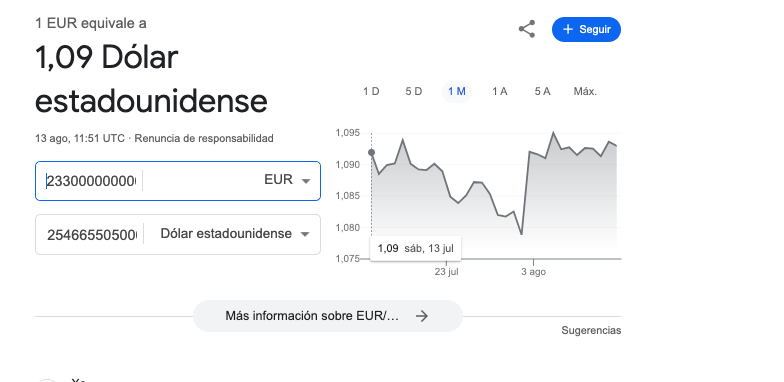Focus the EUR amount input field

click(x=91, y=181)
